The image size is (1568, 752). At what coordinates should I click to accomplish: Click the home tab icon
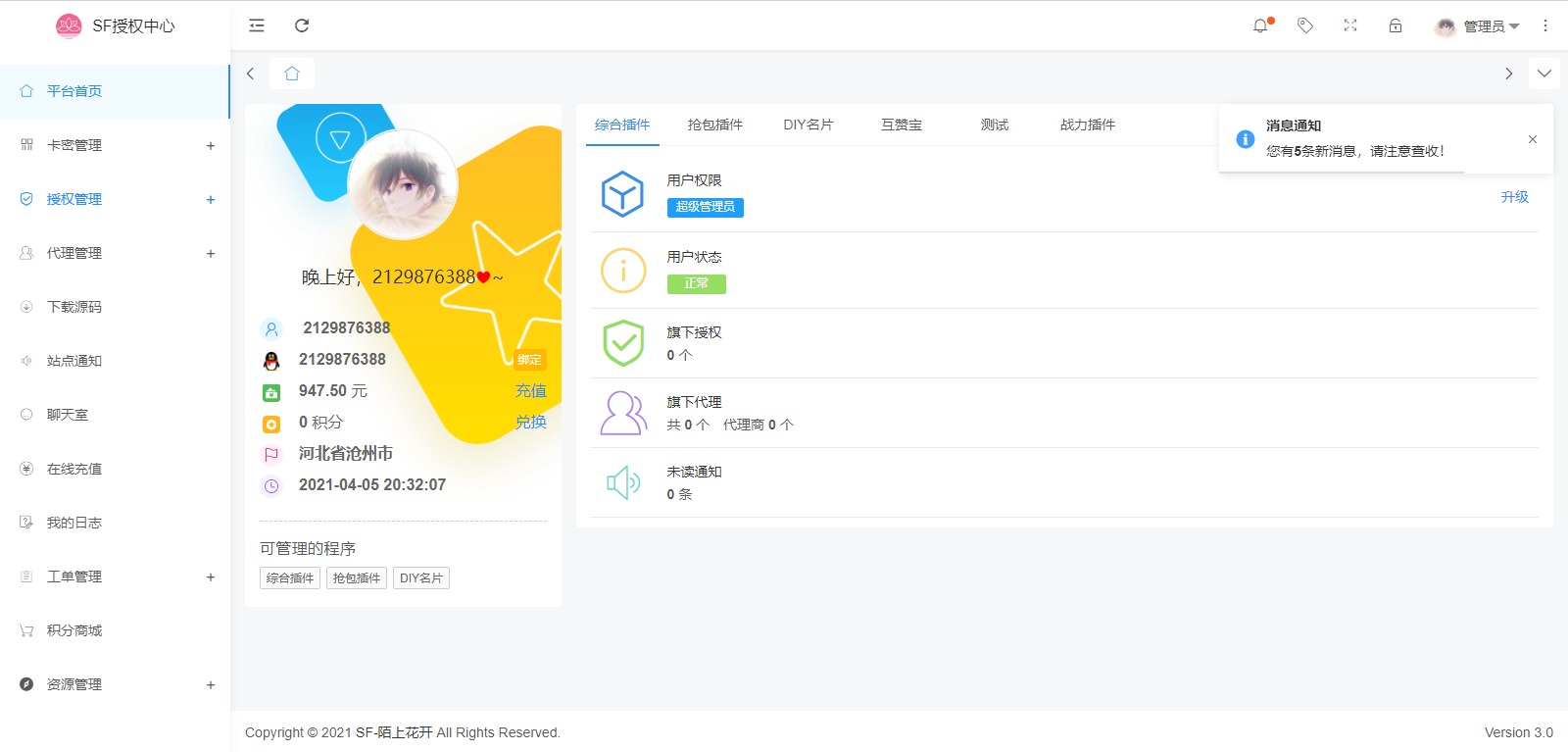coord(292,74)
